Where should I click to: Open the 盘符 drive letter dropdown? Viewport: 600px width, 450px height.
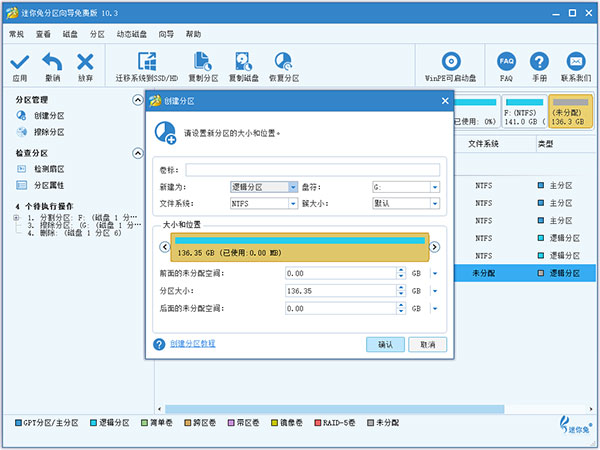pyautogui.click(x=435, y=186)
